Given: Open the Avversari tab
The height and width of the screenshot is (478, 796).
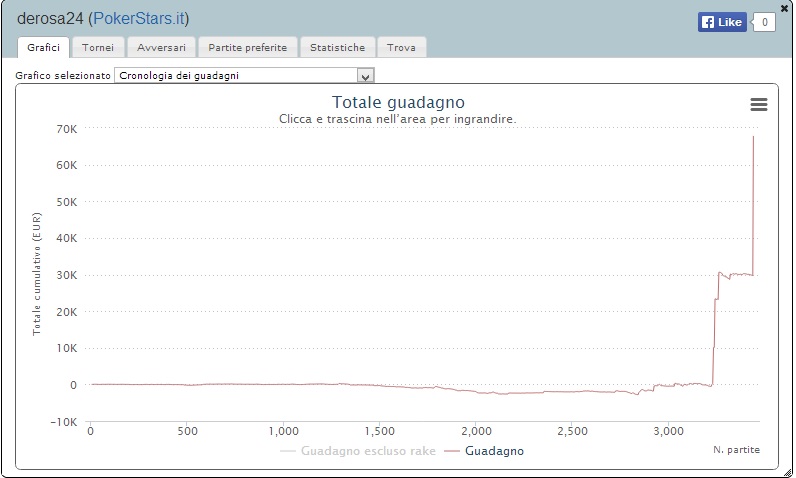Looking at the screenshot, I should pos(161,48).
